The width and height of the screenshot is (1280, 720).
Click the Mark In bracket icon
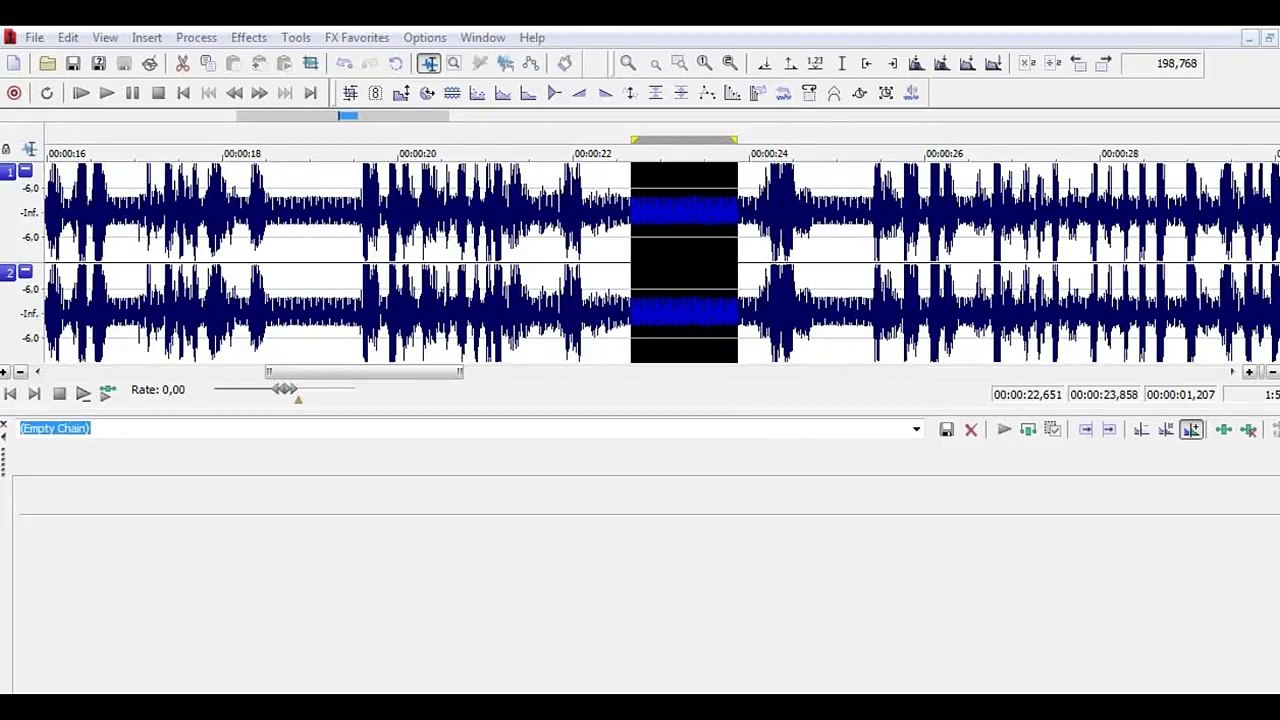click(866, 63)
